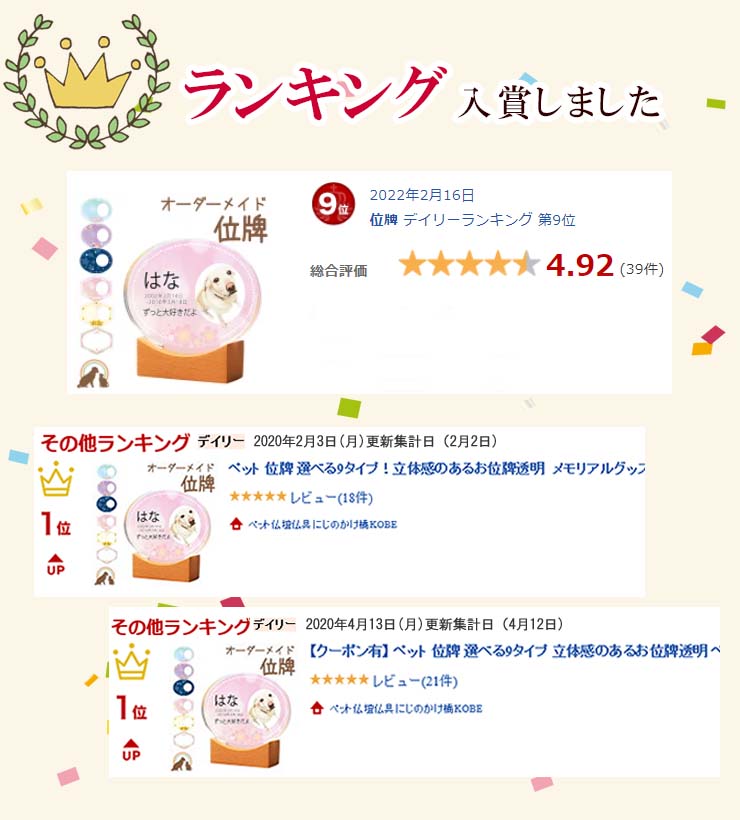Viewport: 740px width, 820px height.
Task: Click the red UP arrow in February ranking
Action: (x=55, y=565)
